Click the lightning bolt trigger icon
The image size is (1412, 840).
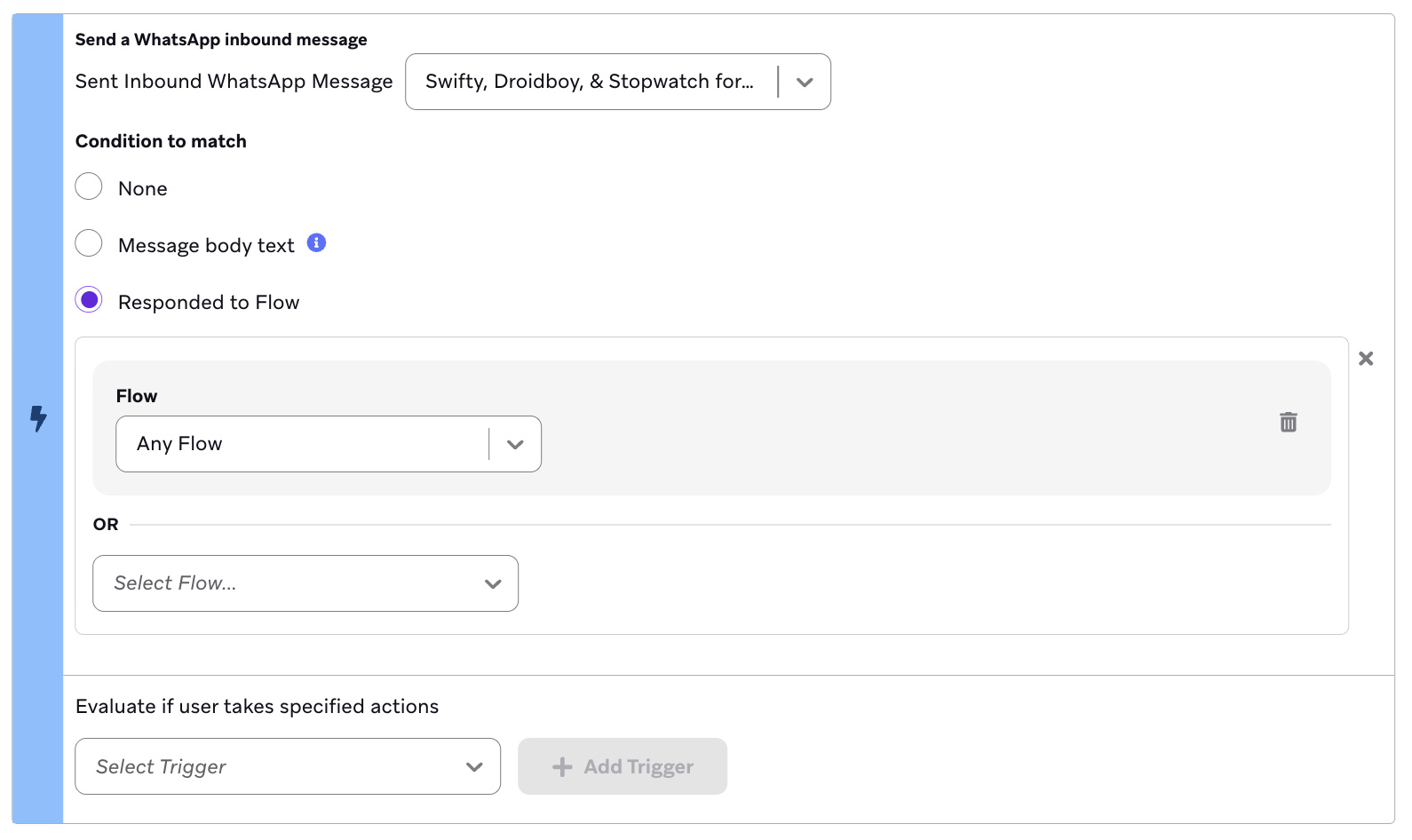[x=37, y=418]
